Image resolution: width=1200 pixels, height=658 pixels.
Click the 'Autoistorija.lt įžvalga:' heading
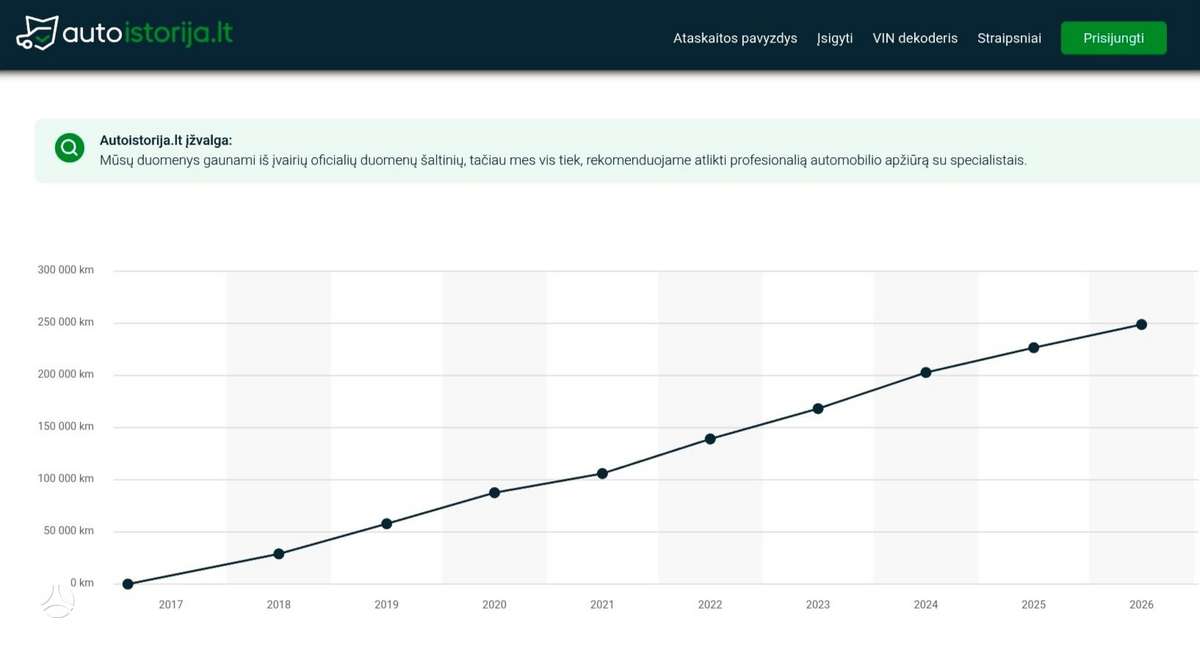(x=166, y=141)
